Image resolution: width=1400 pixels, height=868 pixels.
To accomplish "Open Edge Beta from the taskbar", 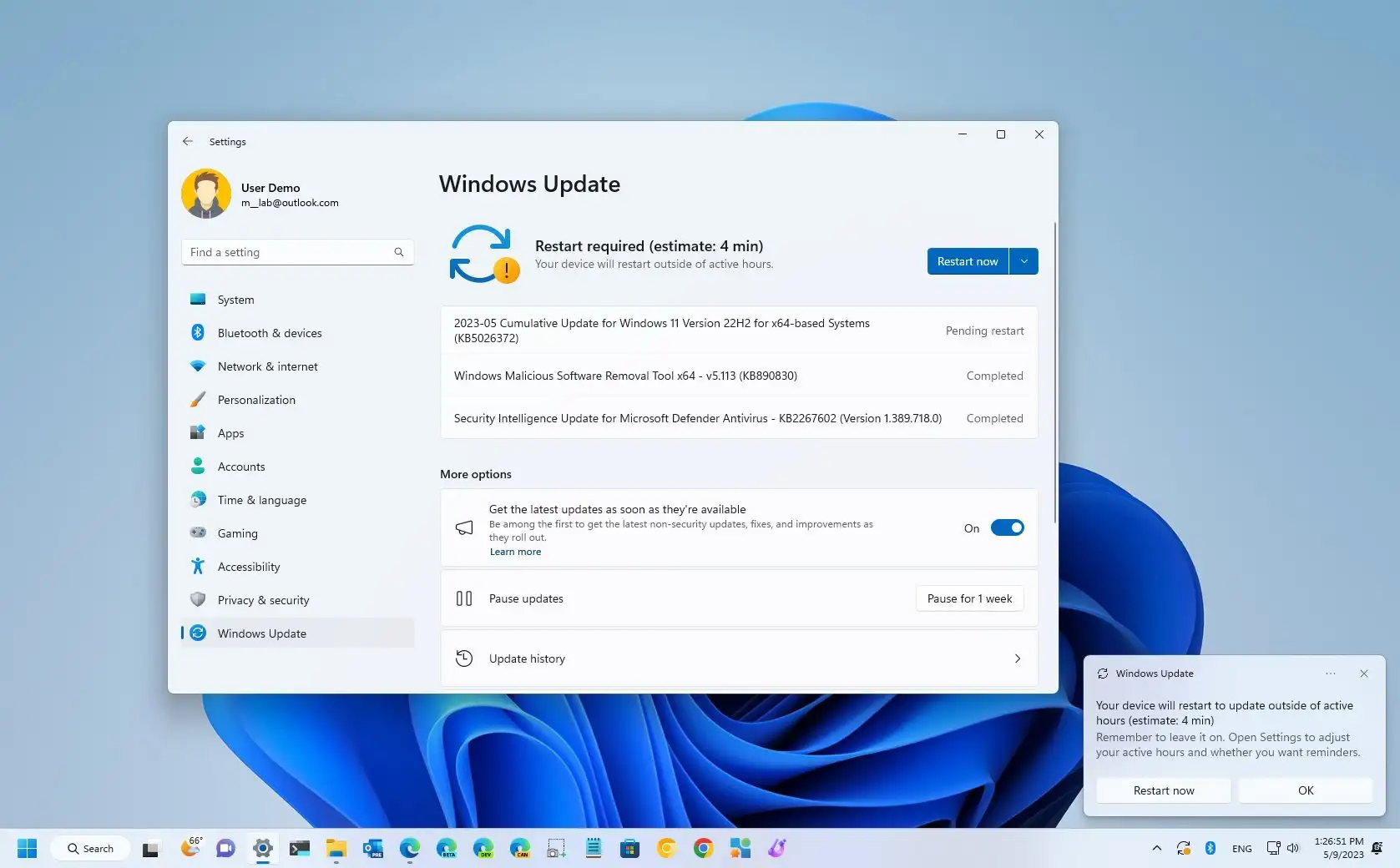I will (447, 849).
